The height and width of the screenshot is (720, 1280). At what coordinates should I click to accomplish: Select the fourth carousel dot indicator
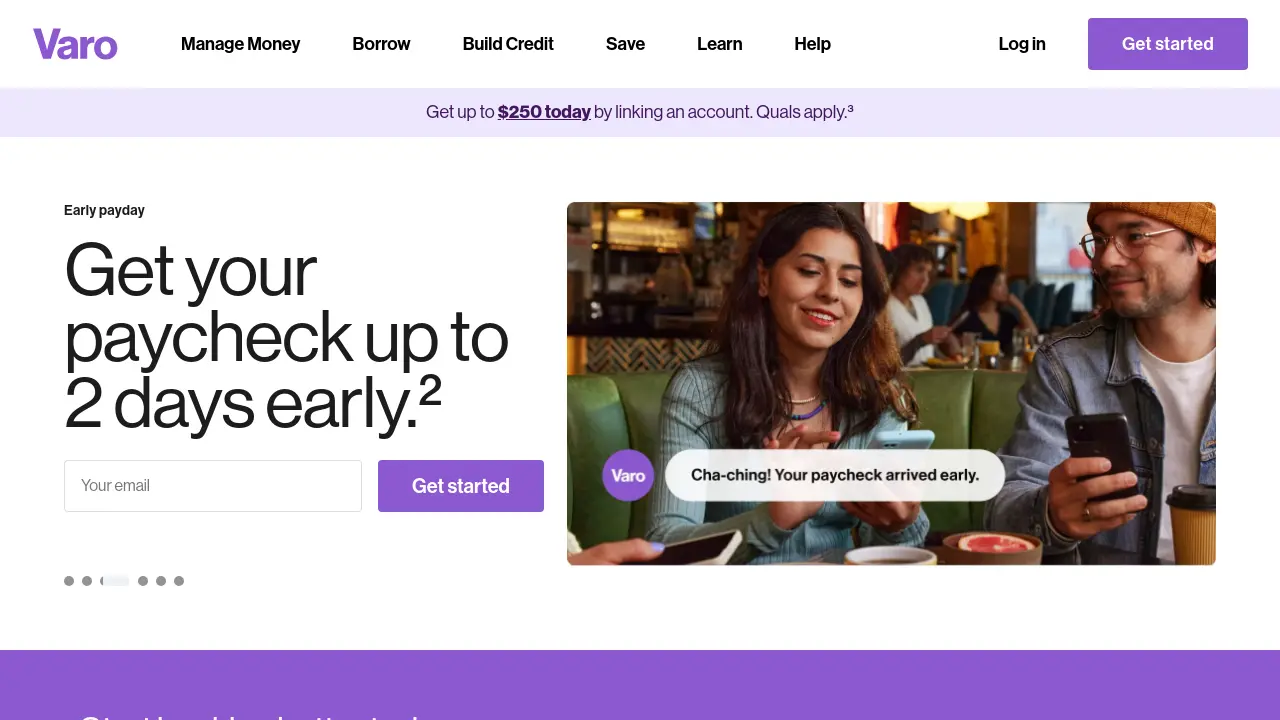[143, 581]
